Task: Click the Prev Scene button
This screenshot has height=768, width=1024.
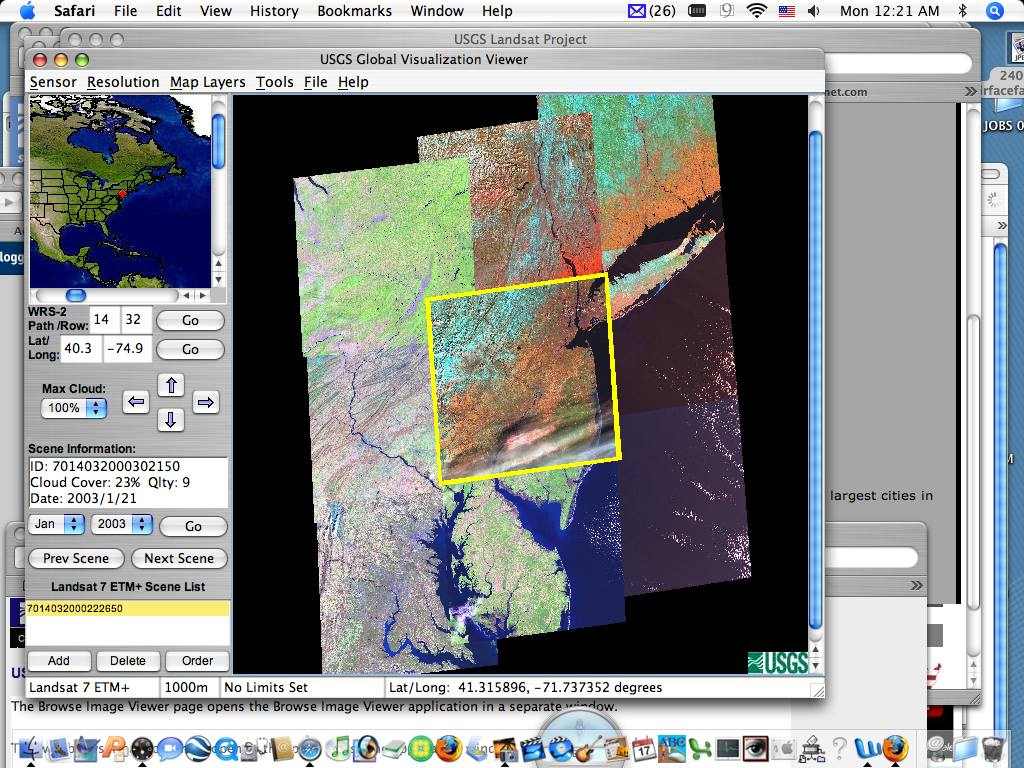Action: point(76,558)
